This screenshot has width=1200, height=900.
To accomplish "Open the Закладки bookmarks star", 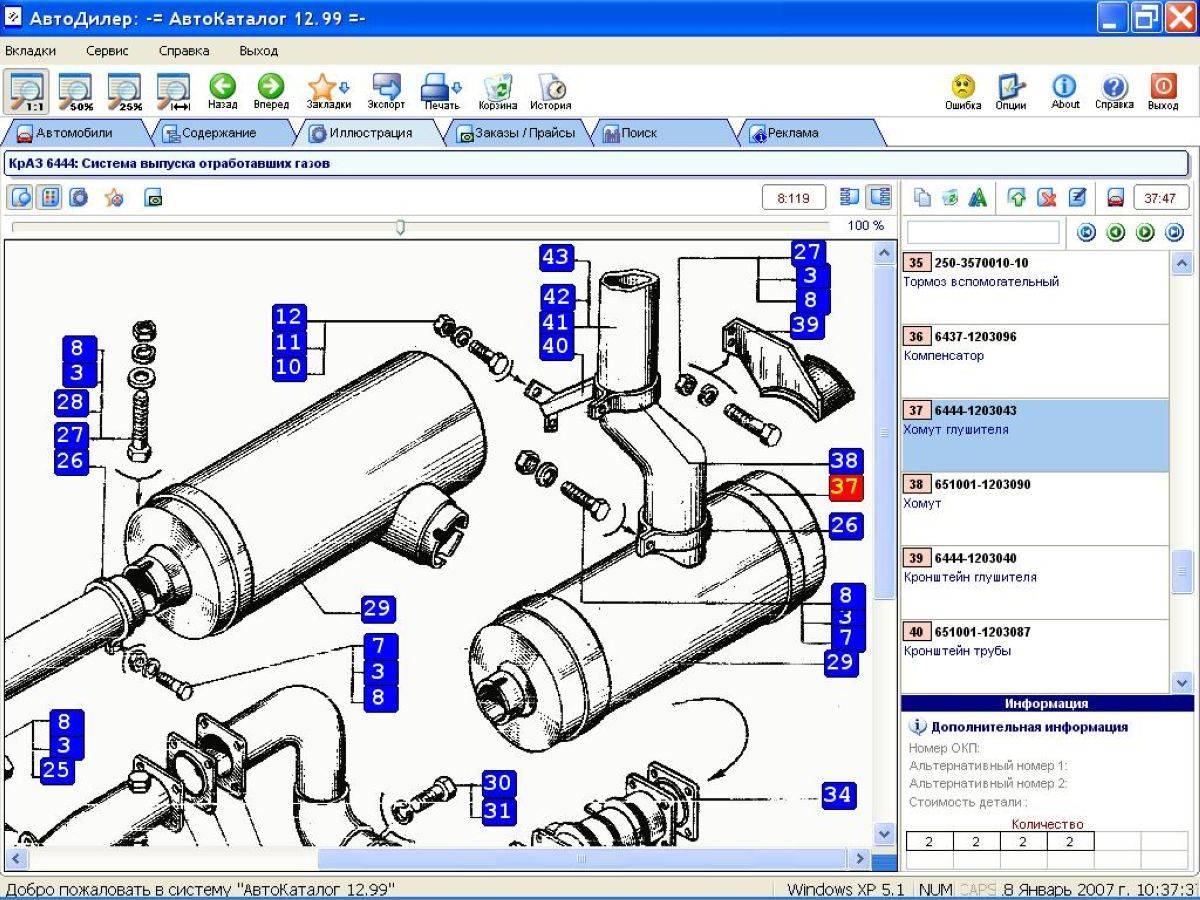I will pyautogui.click(x=328, y=91).
